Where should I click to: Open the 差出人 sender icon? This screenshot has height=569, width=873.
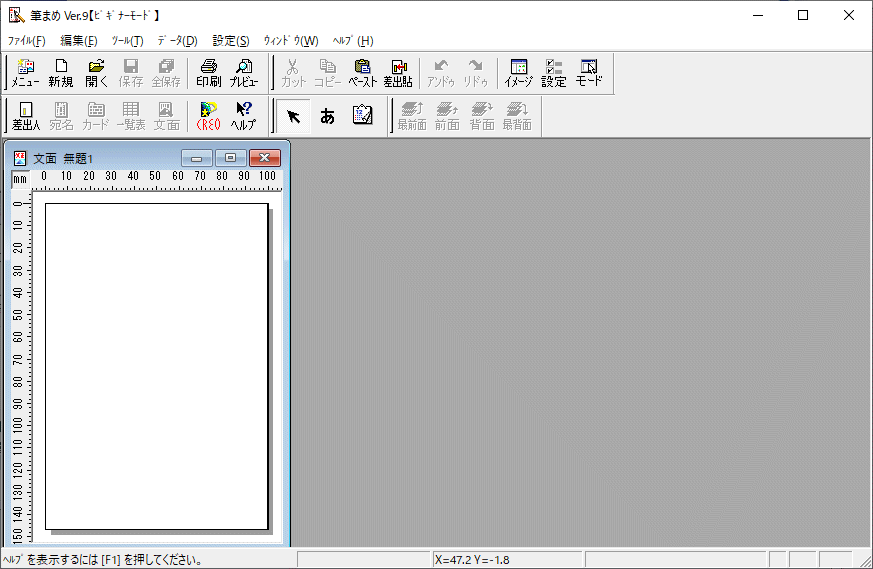coord(26,116)
